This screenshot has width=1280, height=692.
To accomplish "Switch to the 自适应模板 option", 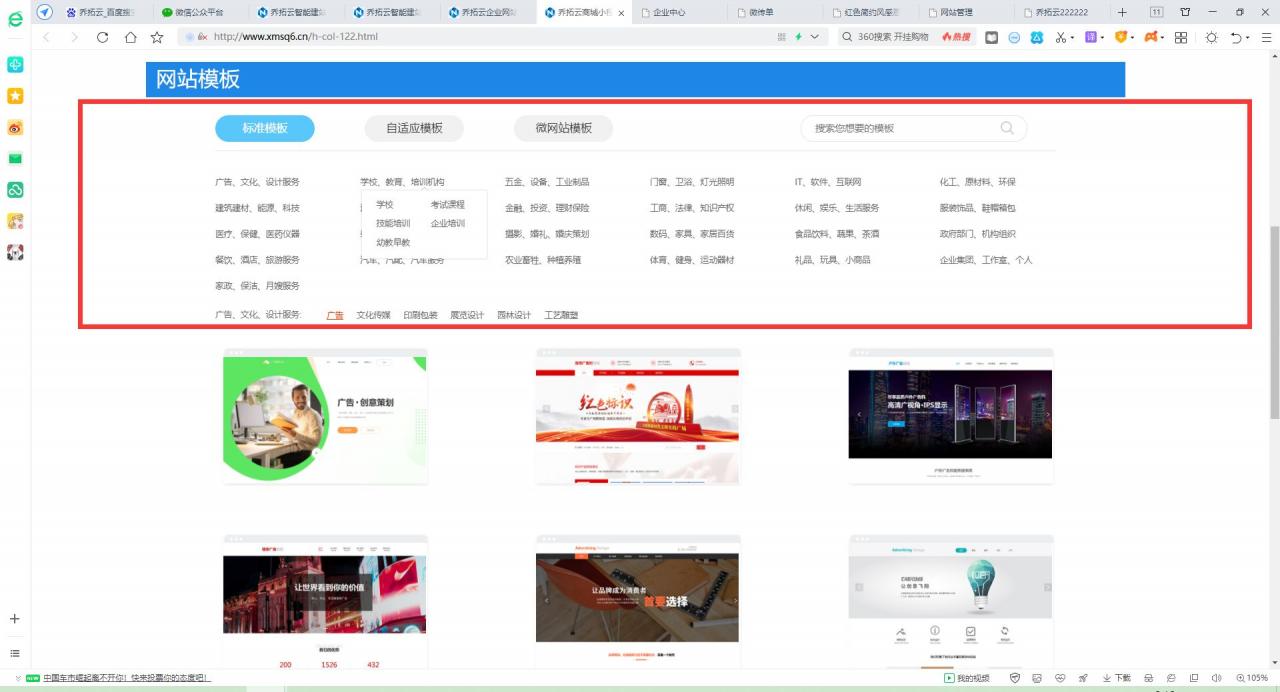I will coord(414,128).
